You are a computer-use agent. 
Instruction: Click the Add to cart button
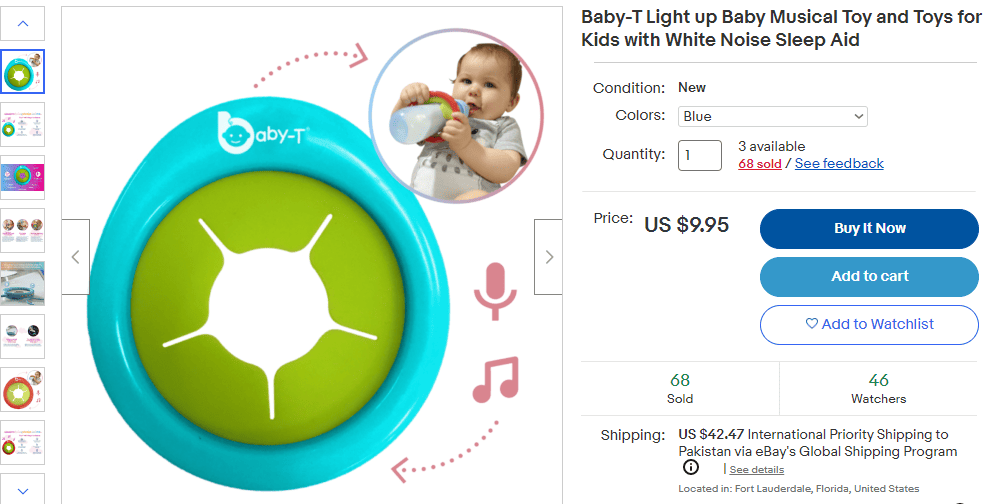[869, 276]
